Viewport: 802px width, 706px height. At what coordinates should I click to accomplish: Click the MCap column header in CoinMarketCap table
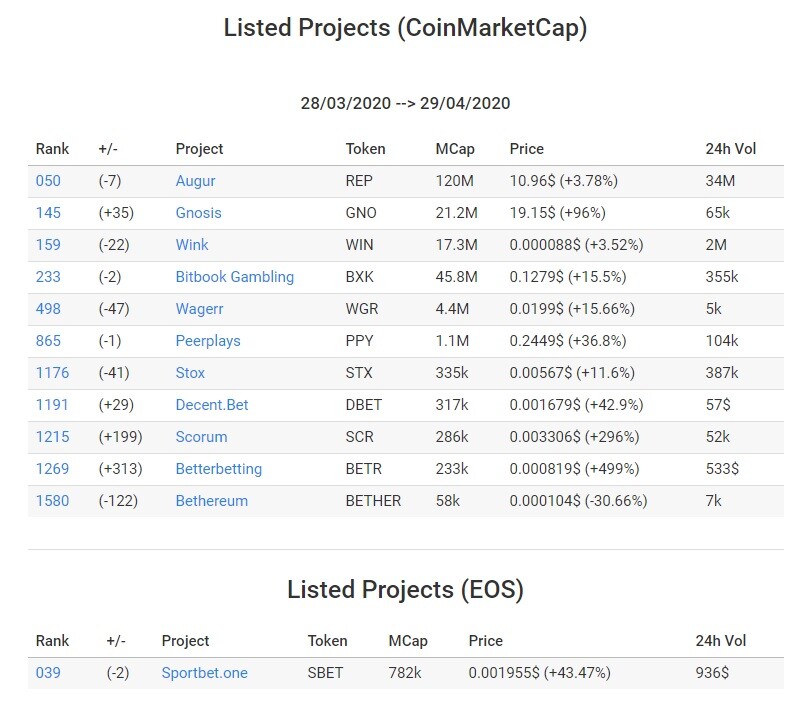(455, 149)
